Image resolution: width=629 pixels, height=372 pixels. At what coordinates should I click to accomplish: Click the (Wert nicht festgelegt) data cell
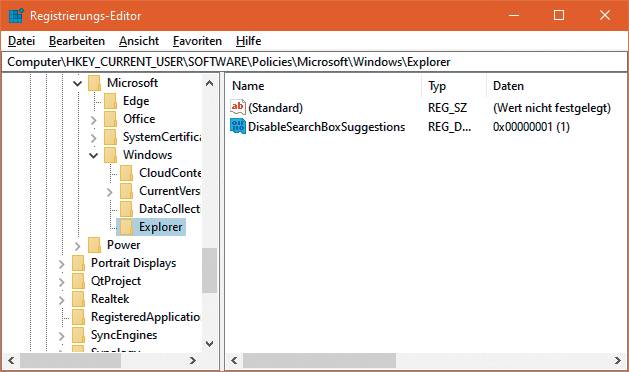(x=552, y=108)
